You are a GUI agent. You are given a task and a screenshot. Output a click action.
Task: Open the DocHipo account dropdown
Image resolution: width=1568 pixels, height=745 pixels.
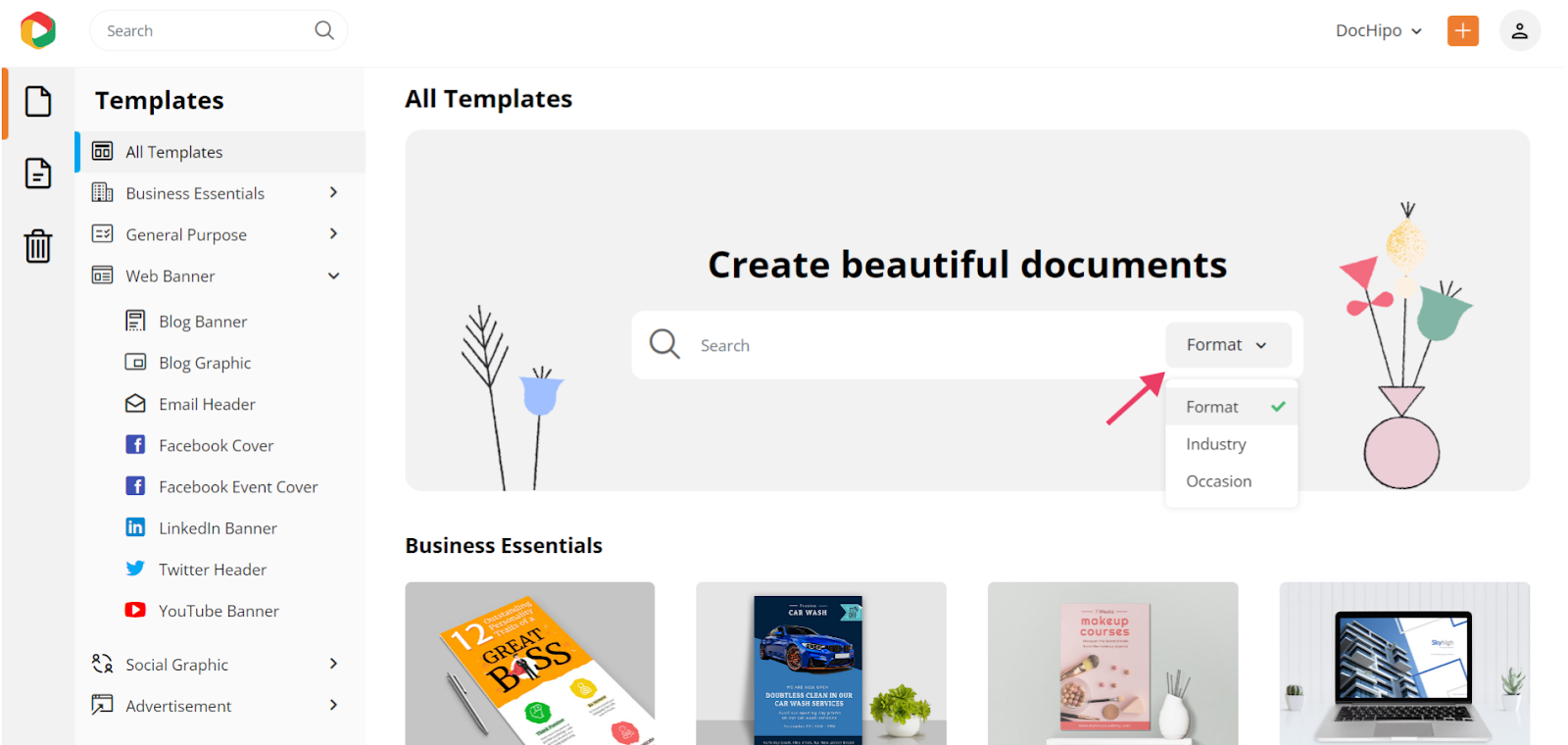click(1378, 30)
